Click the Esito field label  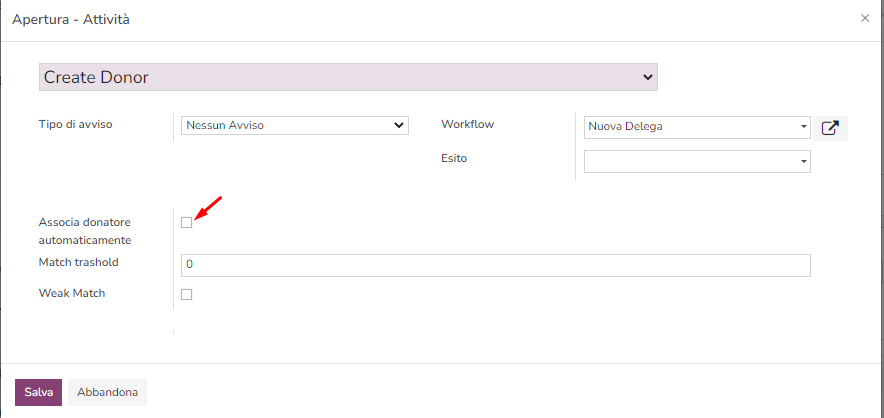point(454,158)
